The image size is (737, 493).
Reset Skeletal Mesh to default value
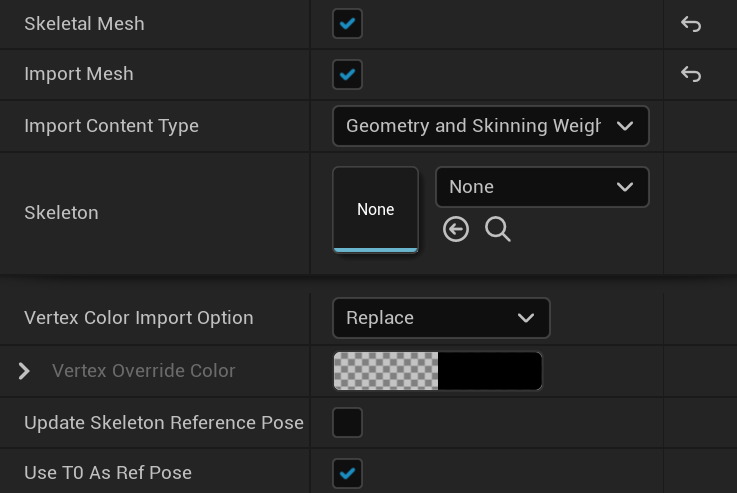(690, 24)
